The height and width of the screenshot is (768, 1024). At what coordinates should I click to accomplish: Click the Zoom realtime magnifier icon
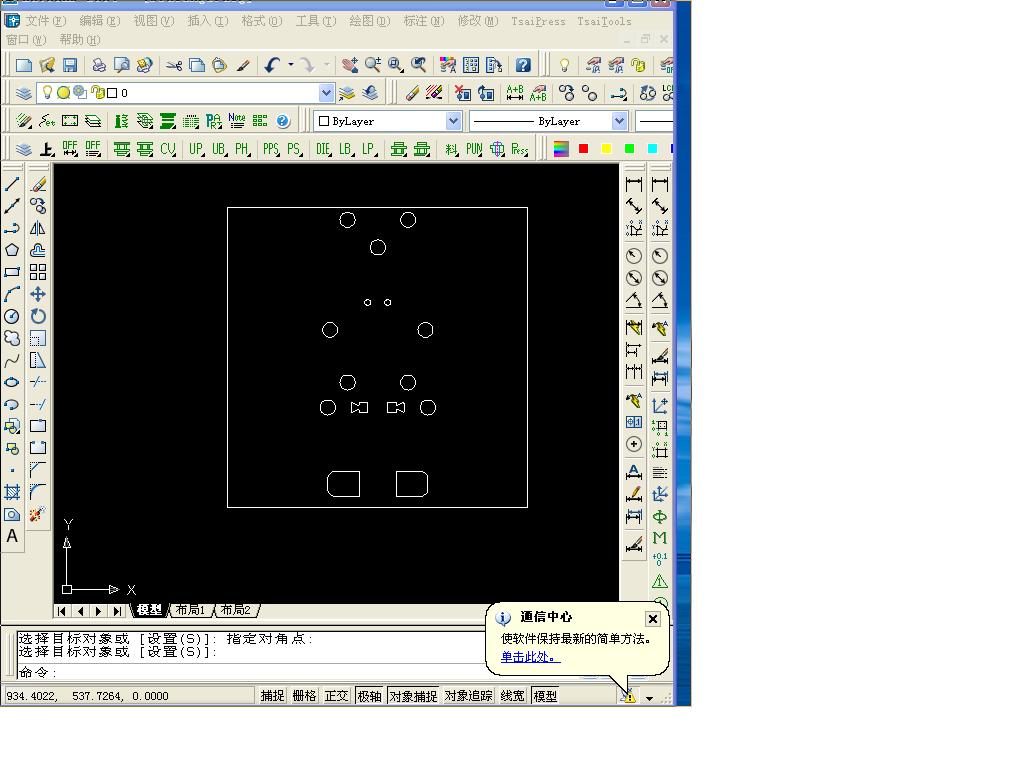pyautogui.click(x=373, y=65)
